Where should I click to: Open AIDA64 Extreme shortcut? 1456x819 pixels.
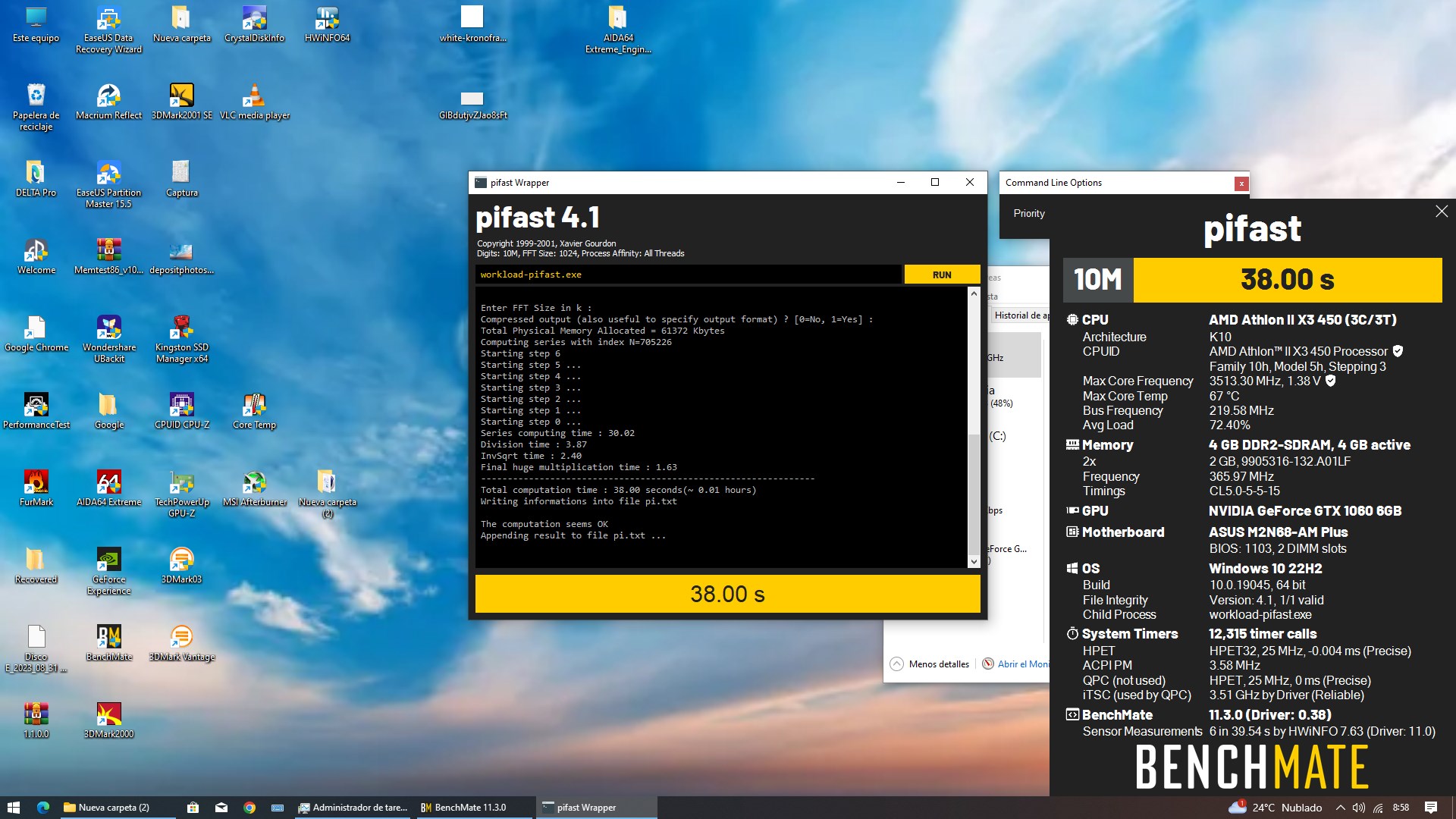[108, 488]
